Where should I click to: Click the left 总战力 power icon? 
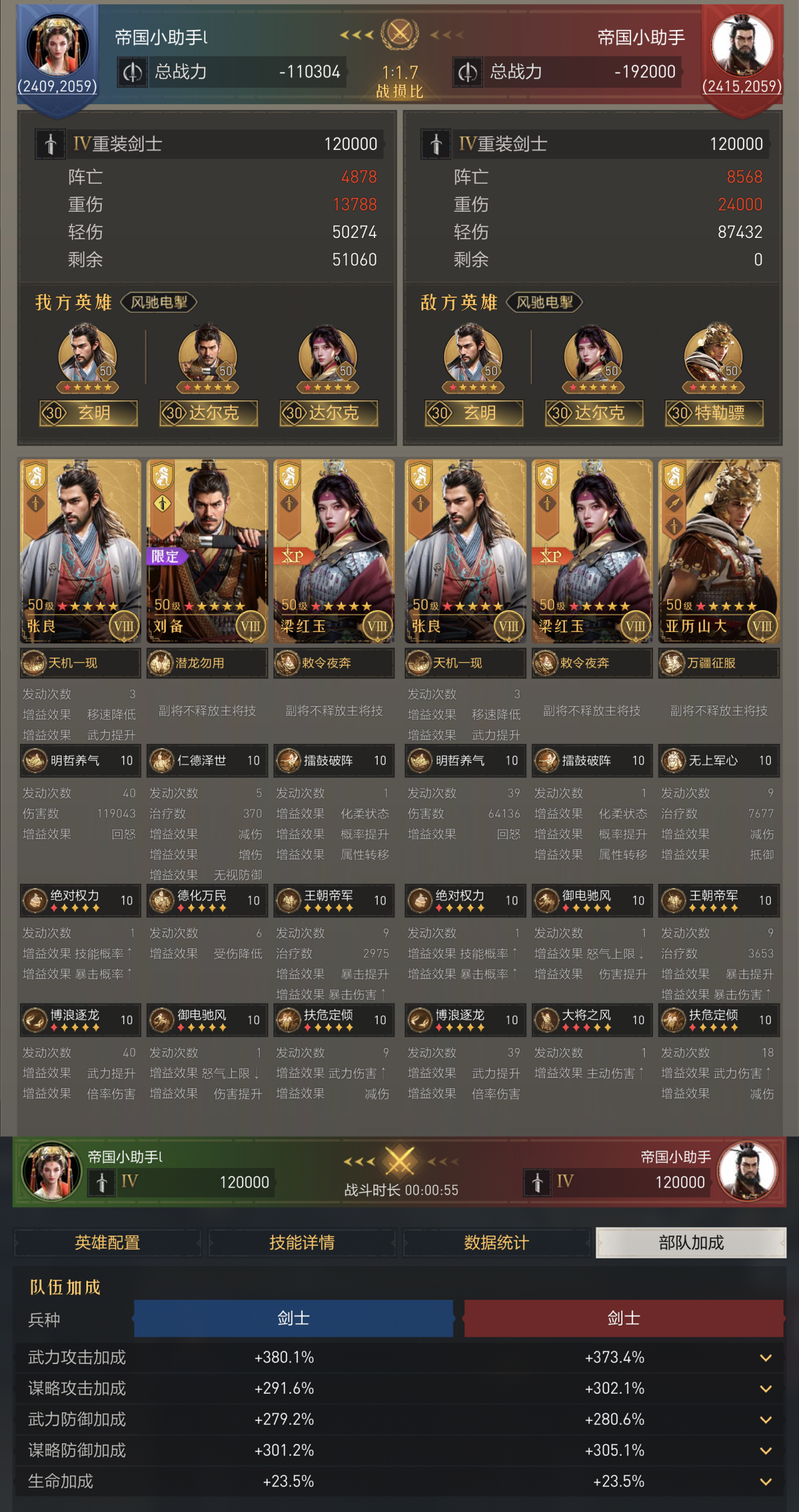tap(132, 72)
